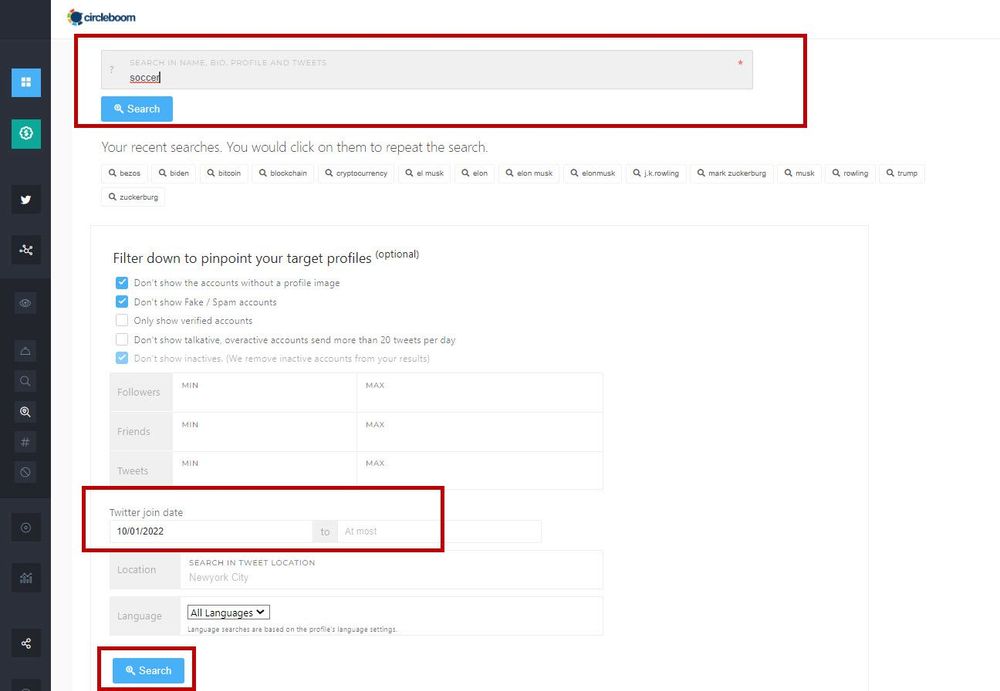Select the eye icon in the sidebar
Image resolution: width=1000 pixels, height=691 pixels.
click(25, 302)
